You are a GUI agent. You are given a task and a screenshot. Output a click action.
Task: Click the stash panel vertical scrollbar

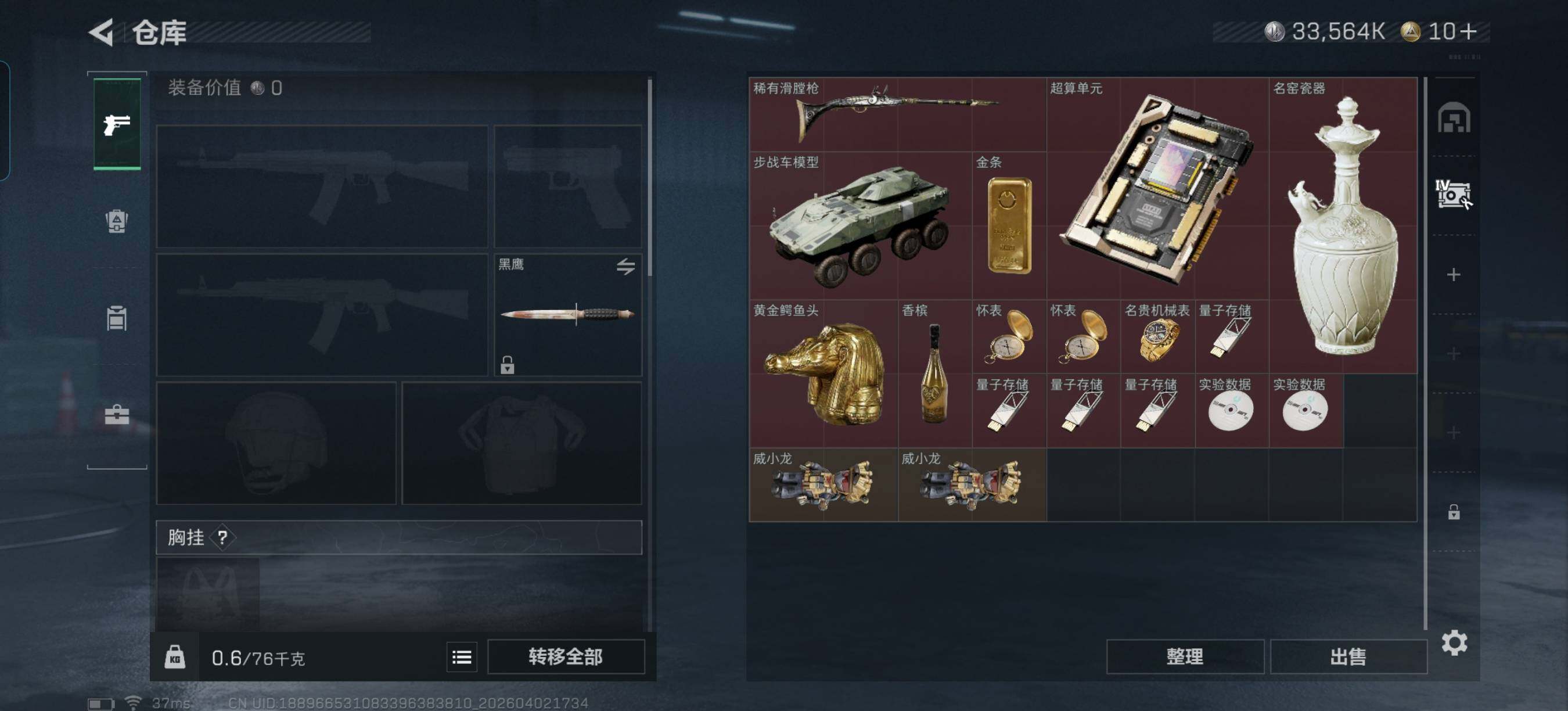click(1426, 353)
